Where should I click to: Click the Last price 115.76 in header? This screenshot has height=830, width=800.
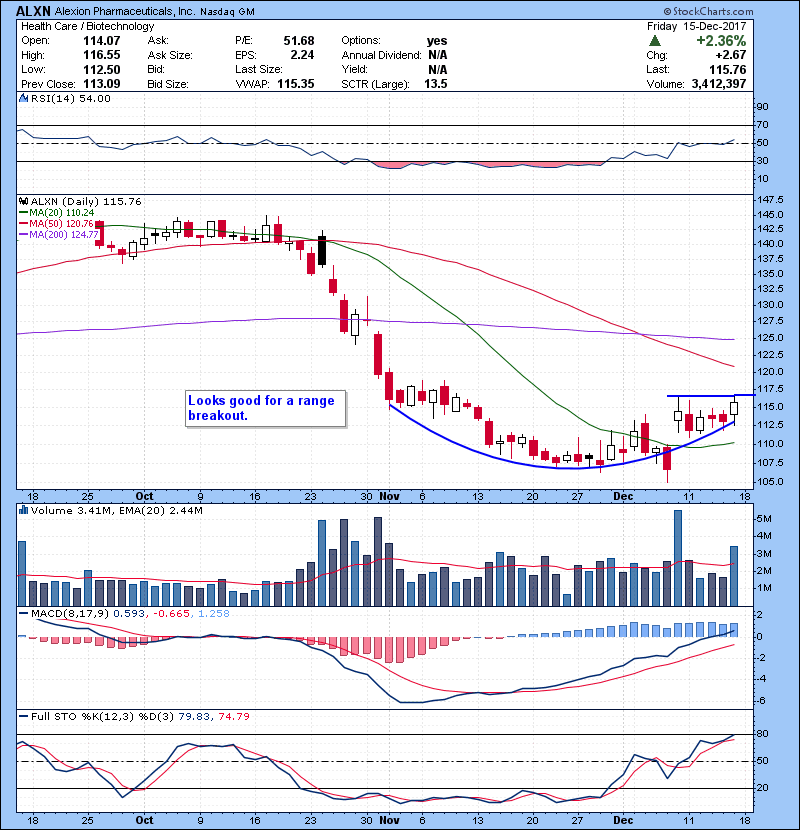[x=727, y=69]
